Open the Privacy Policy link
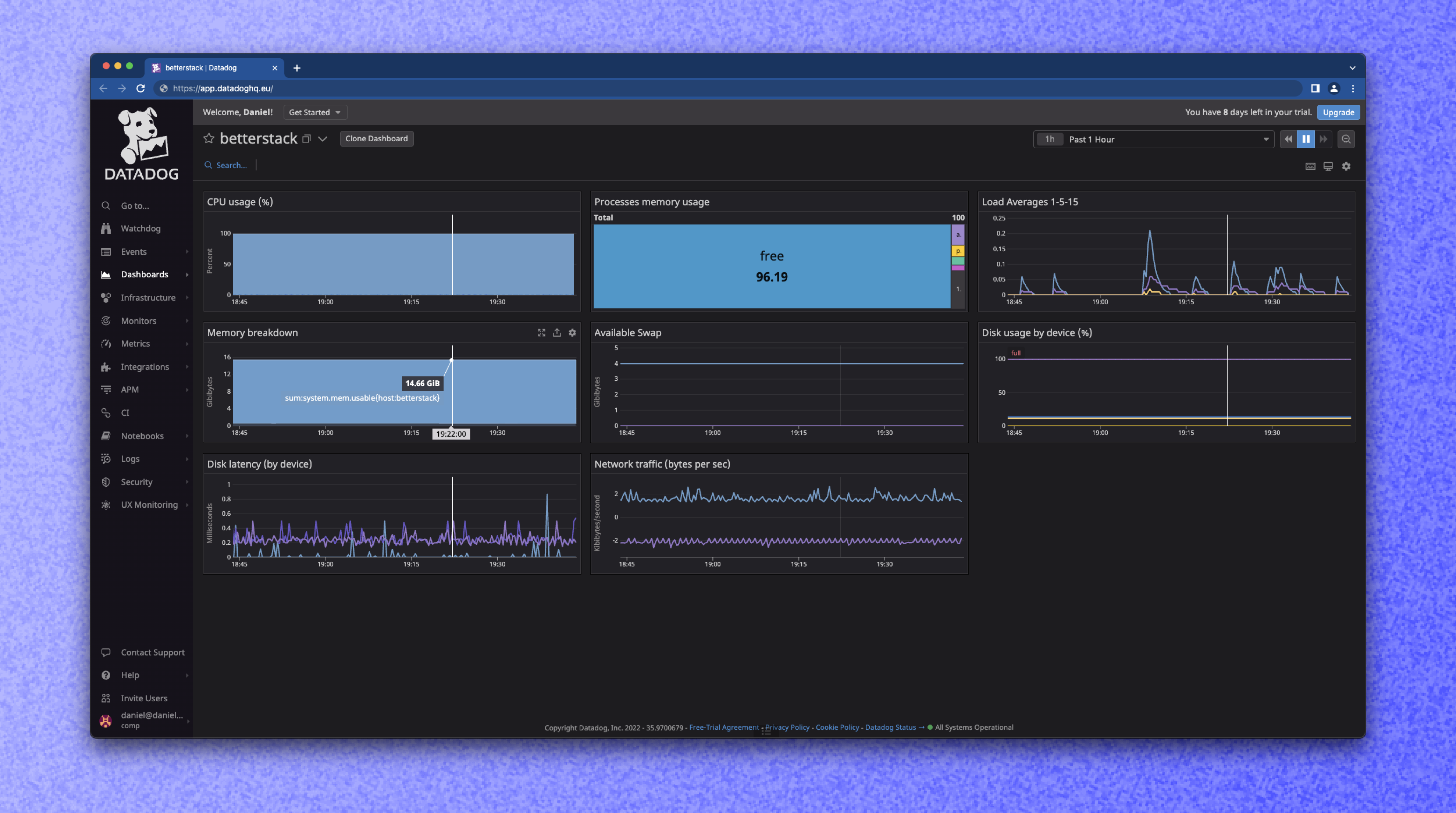Image resolution: width=1456 pixels, height=813 pixels. pos(787,727)
